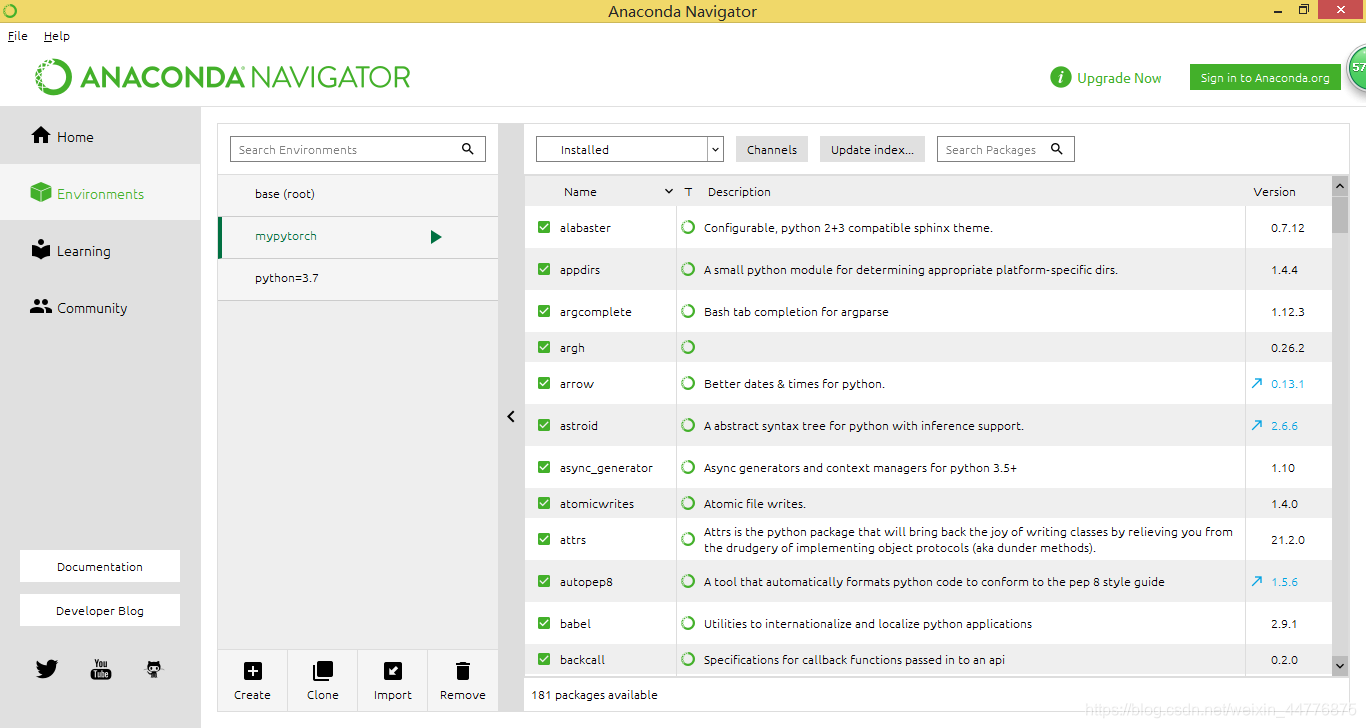Click the Name column sort chevron
Viewport: 1366px width, 728px height.
pos(669,191)
